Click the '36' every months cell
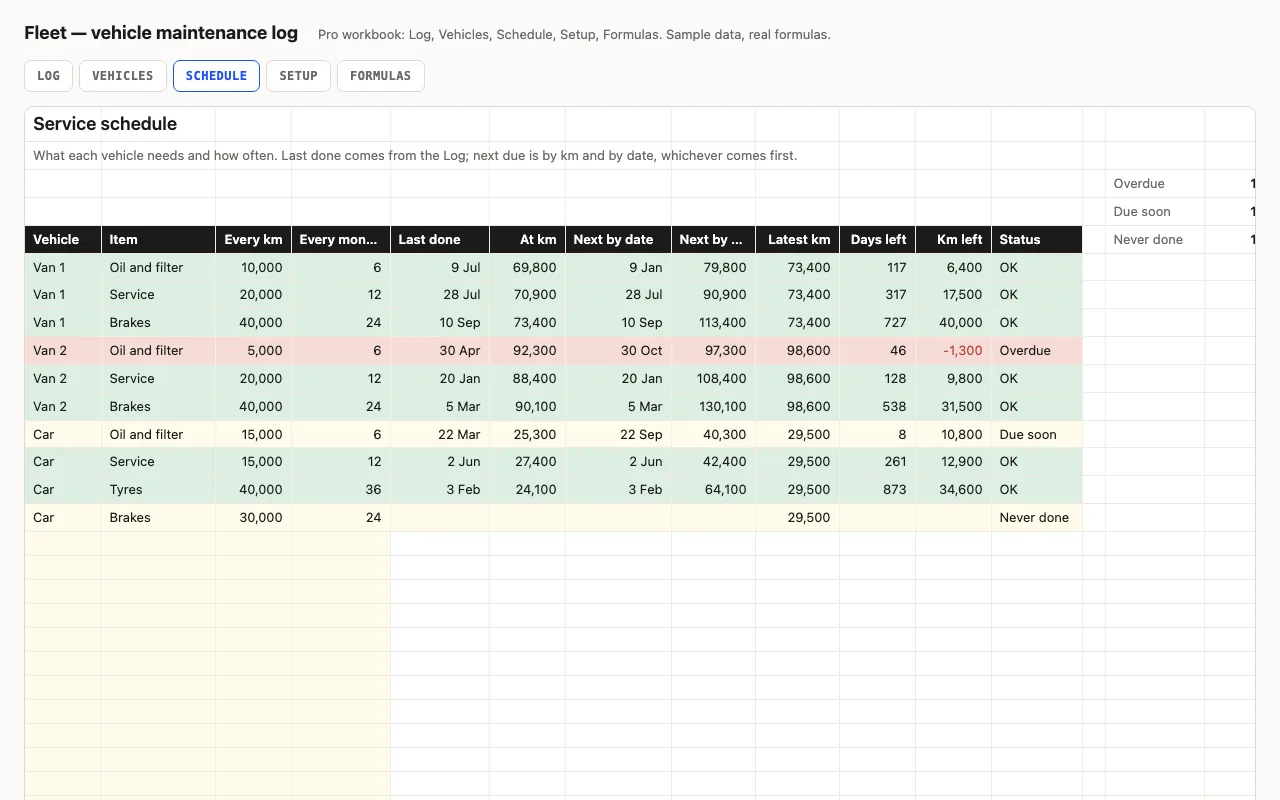Viewport: 1280px width, 800px height. click(x=341, y=490)
